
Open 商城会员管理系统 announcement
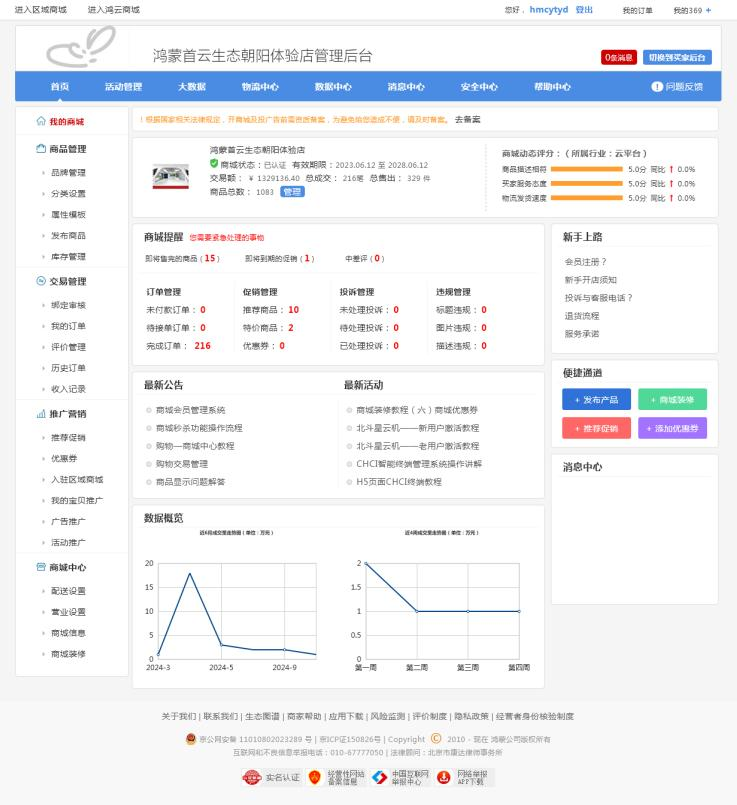click(190, 410)
